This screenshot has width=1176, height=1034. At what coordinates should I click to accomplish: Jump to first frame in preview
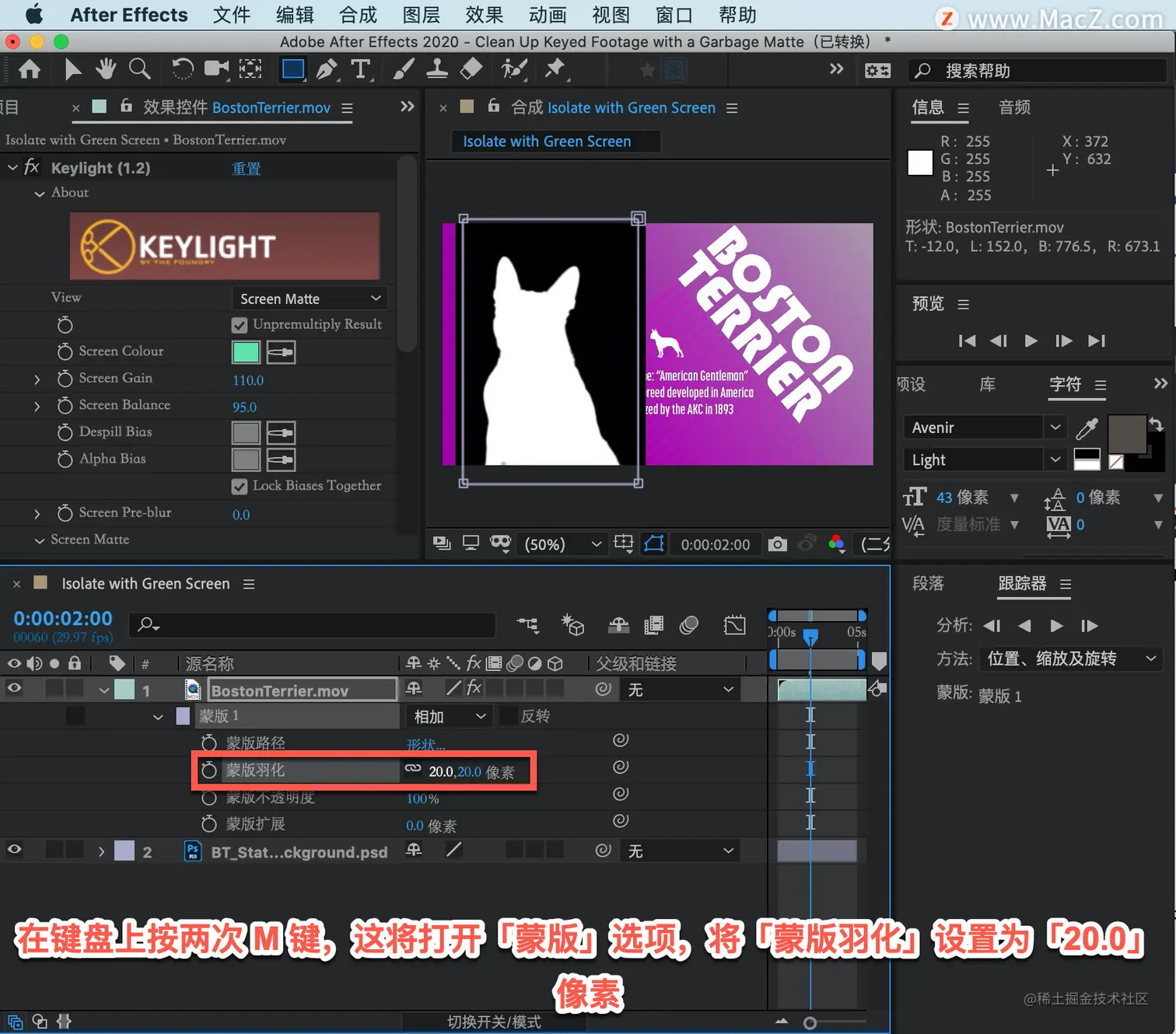tap(967, 341)
